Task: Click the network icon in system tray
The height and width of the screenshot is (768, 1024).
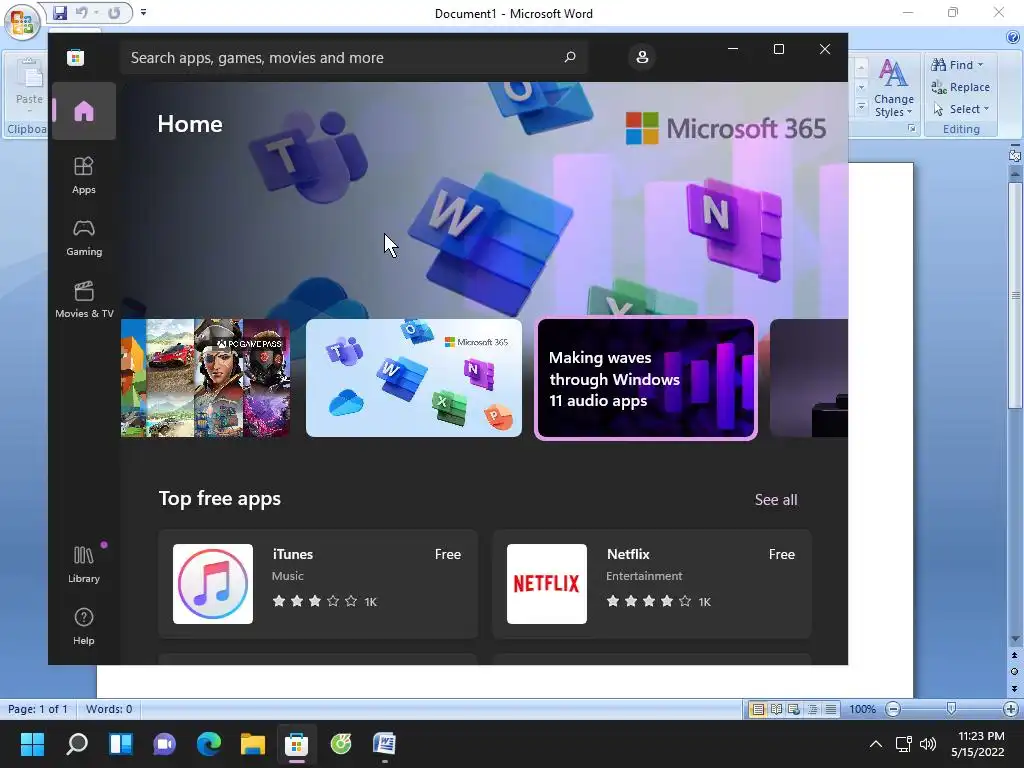Action: [904, 744]
